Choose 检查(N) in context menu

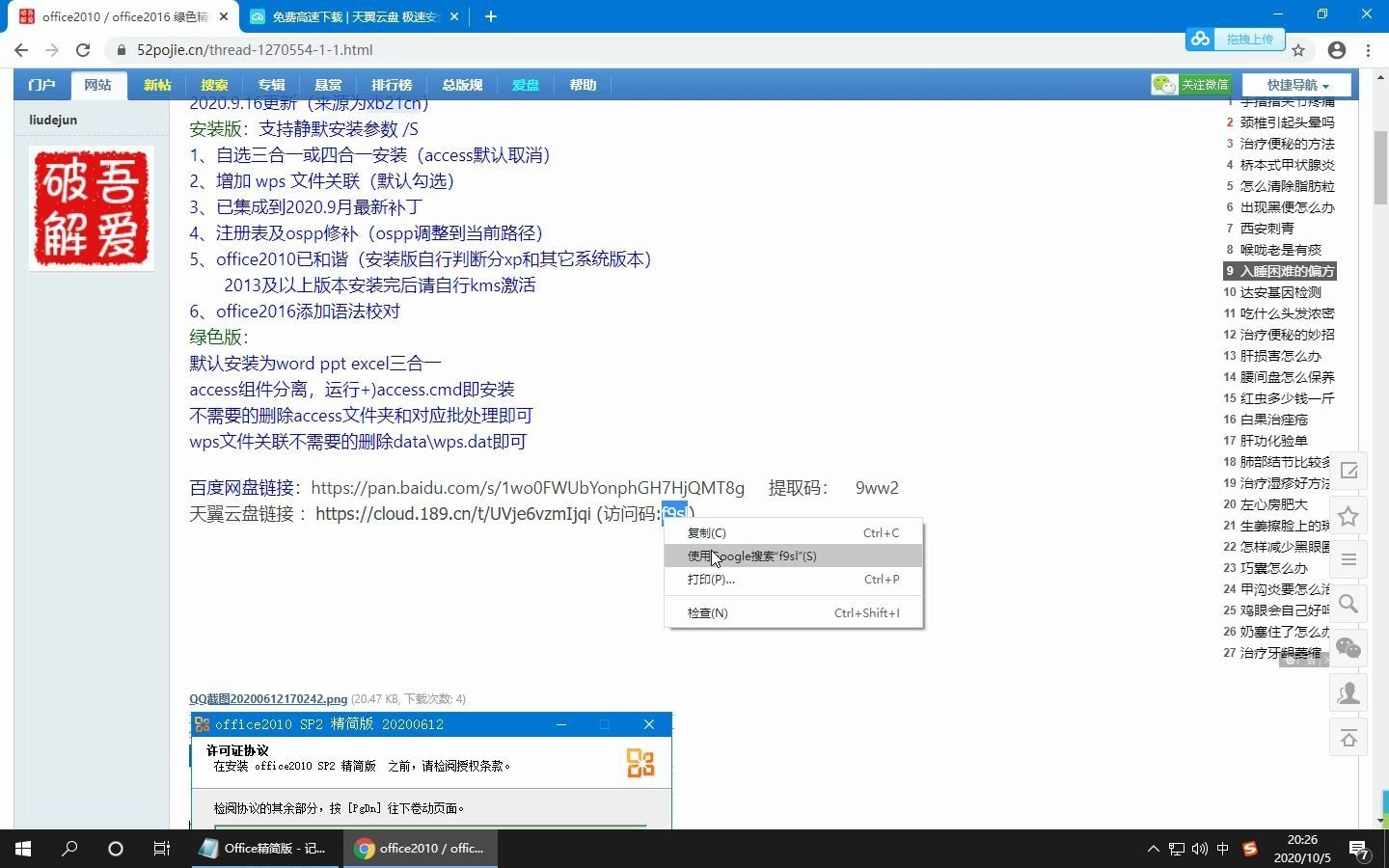pyautogui.click(x=793, y=612)
